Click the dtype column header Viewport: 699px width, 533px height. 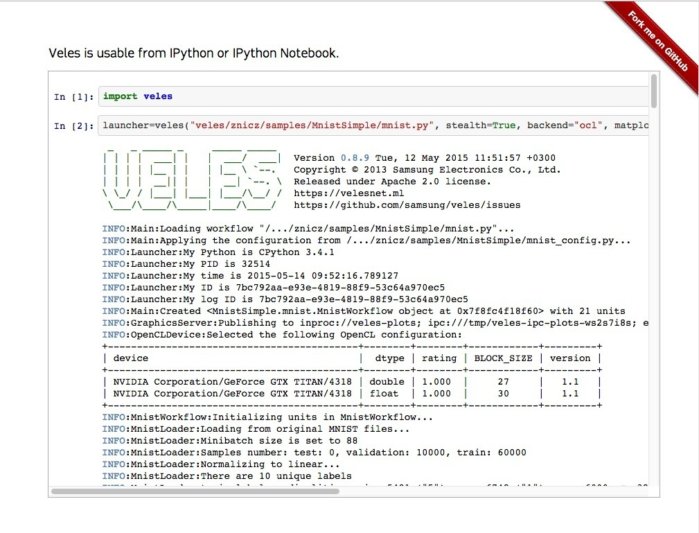point(390,358)
